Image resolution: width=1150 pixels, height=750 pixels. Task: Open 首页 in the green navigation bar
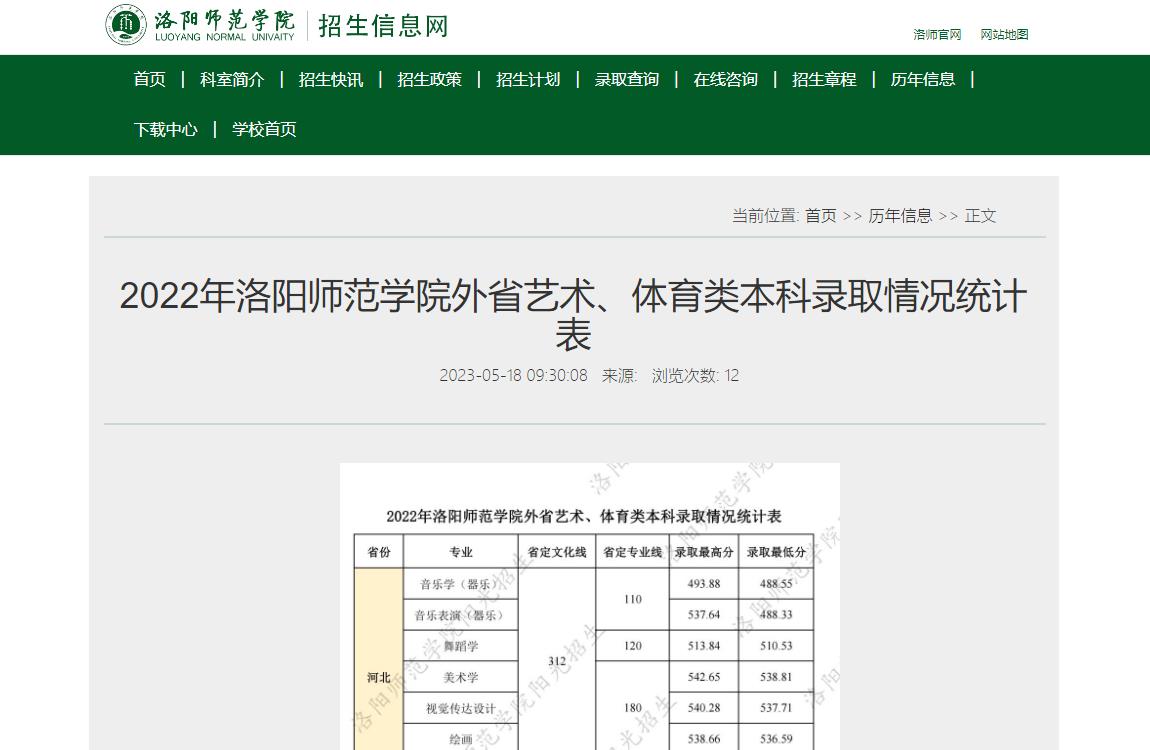150,79
